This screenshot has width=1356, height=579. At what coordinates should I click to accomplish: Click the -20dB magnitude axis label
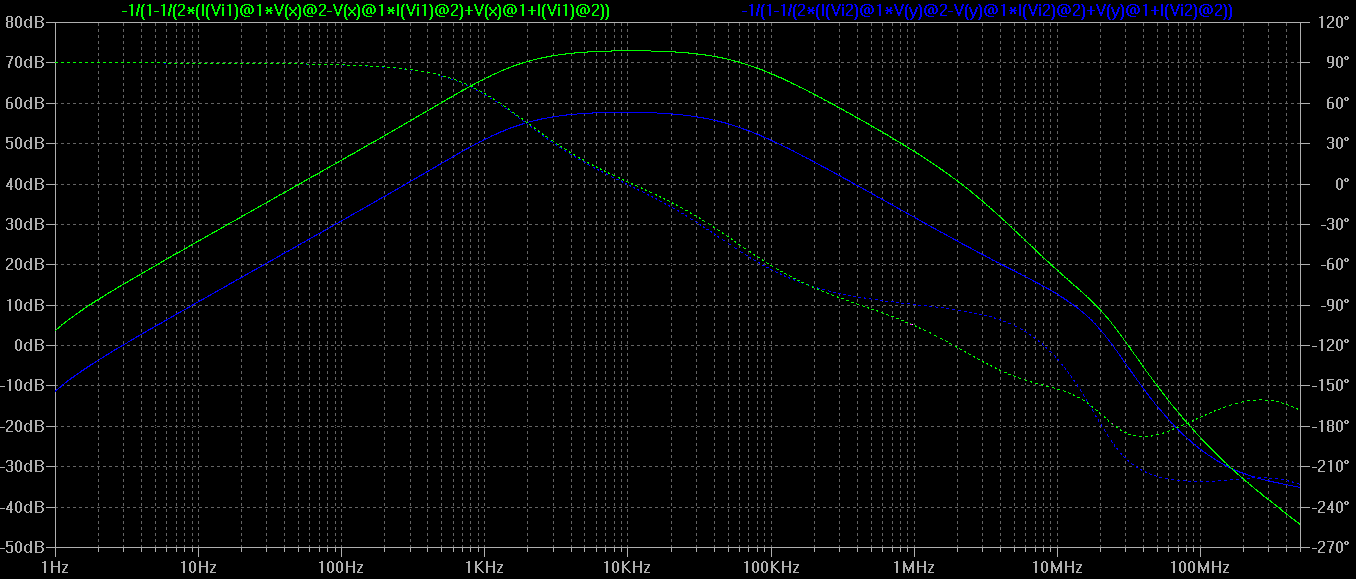tap(24, 426)
